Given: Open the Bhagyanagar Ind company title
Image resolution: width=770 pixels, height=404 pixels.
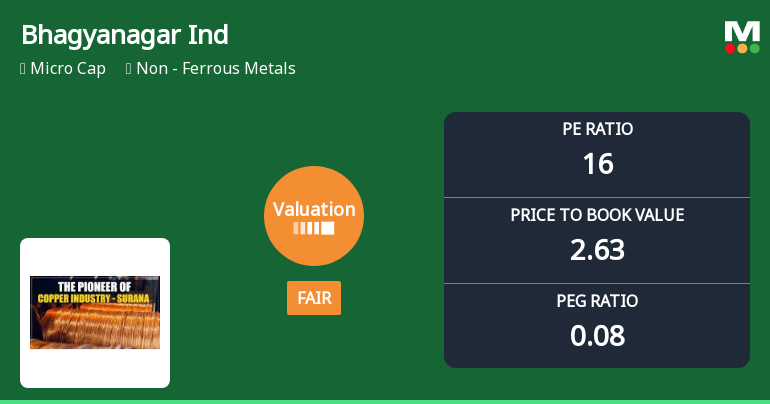Looking at the screenshot, I should pyautogui.click(x=125, y=35).
